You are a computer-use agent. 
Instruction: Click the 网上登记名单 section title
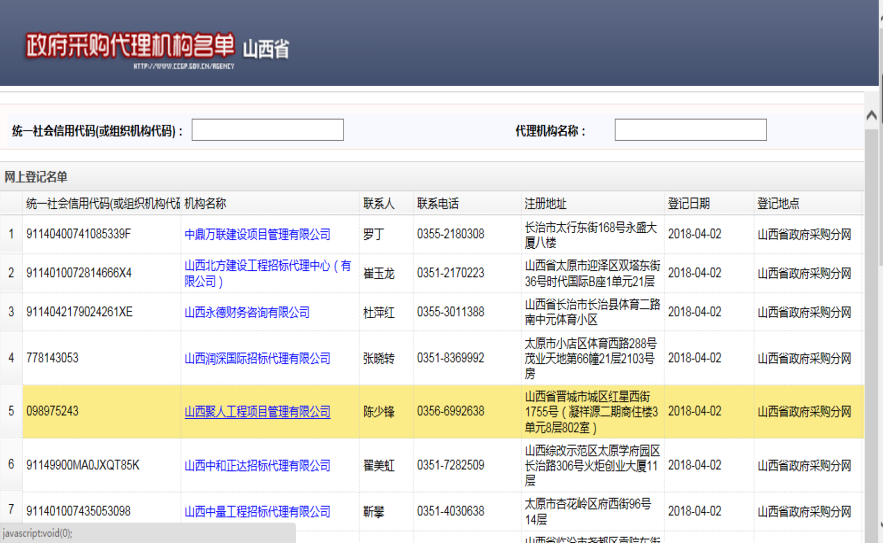tap(36, 177)
